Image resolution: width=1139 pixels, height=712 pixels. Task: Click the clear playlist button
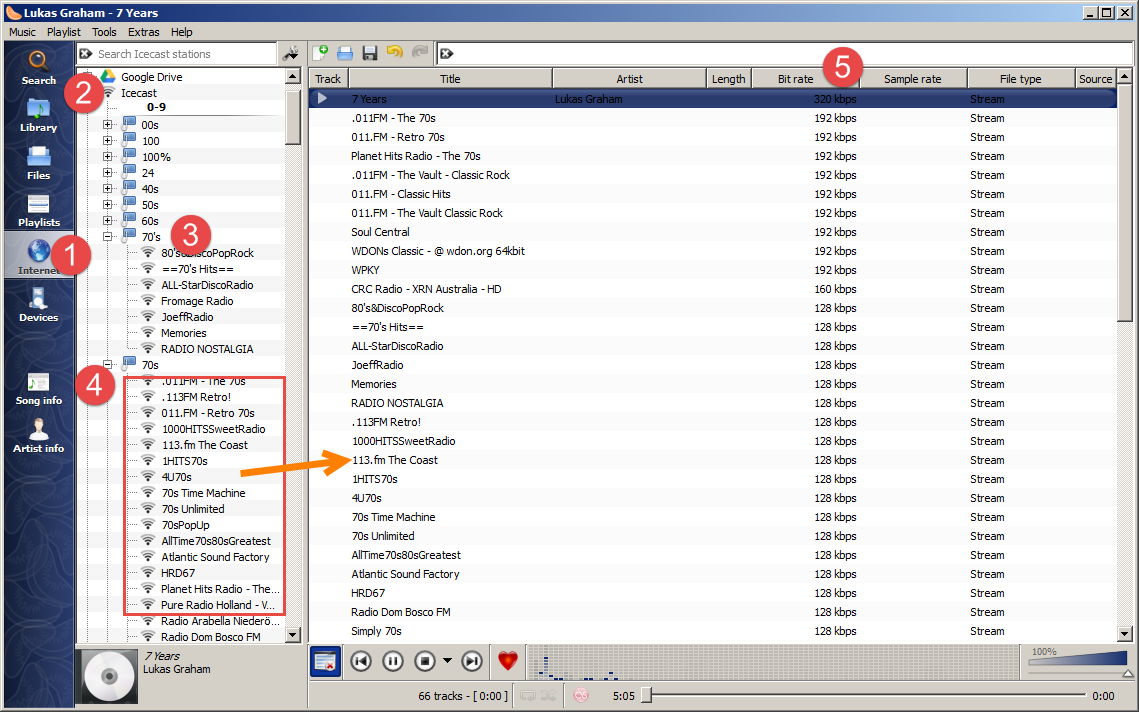325,661
